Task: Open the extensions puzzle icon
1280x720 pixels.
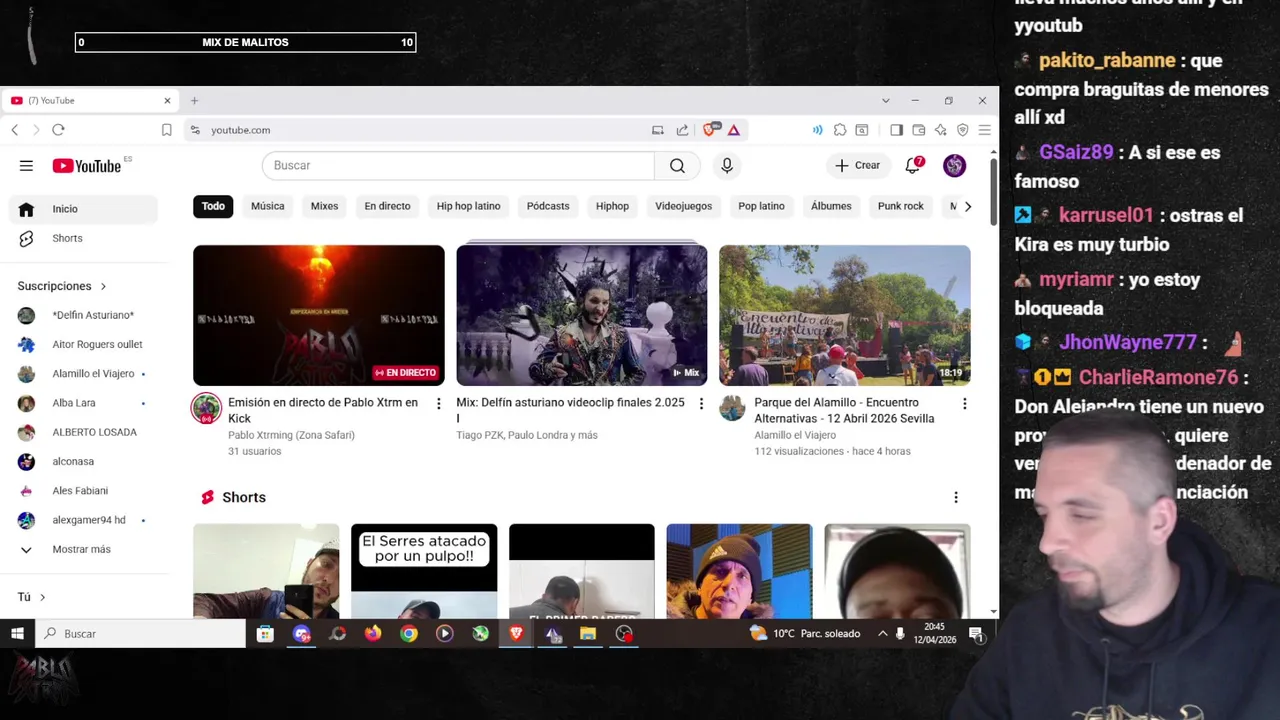Action: tap(840, 130)
